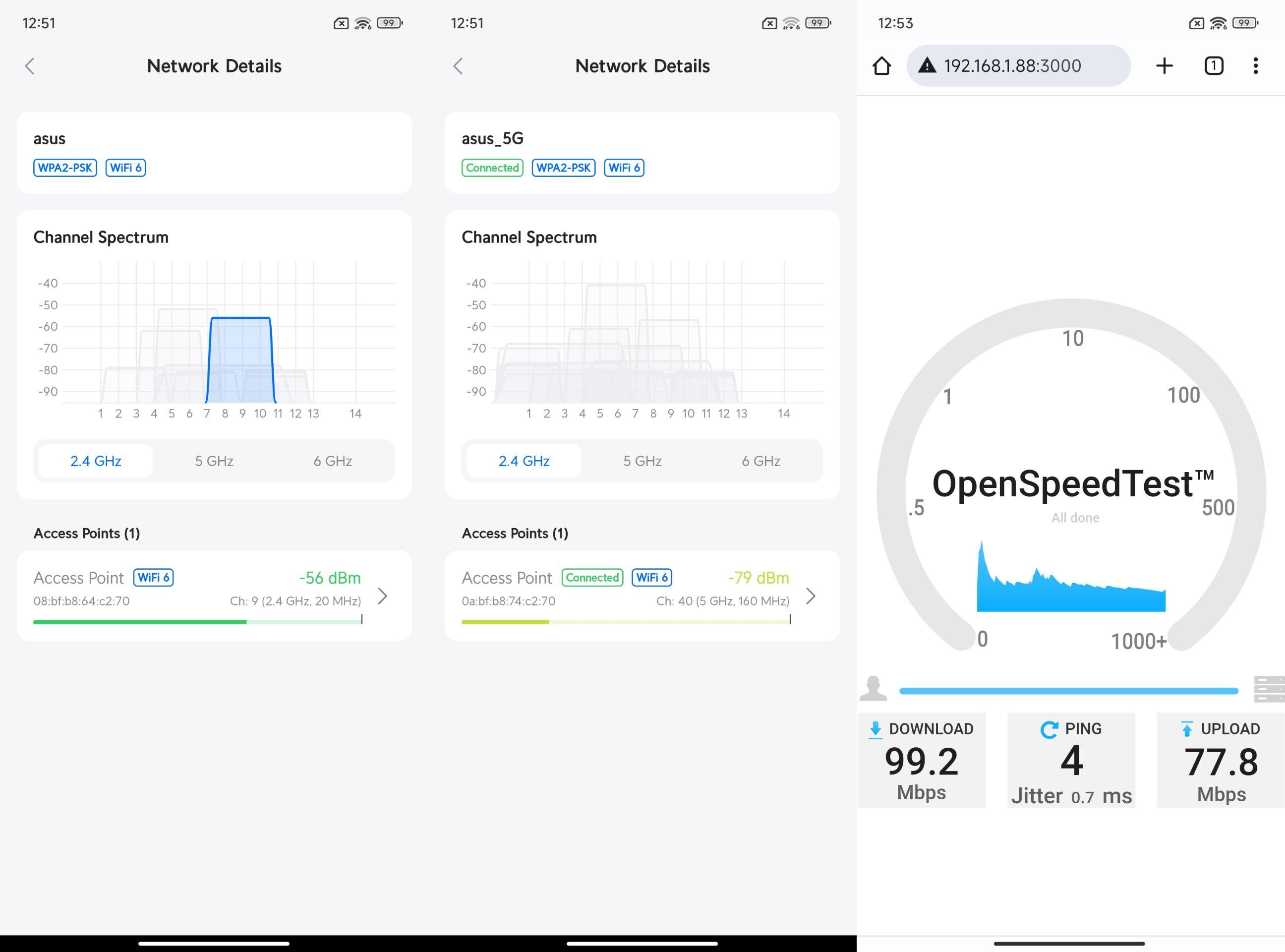Tap the 12:53 clock in status bar
1285x952 pixels.
pyautogui.click(x=895, y=23)
